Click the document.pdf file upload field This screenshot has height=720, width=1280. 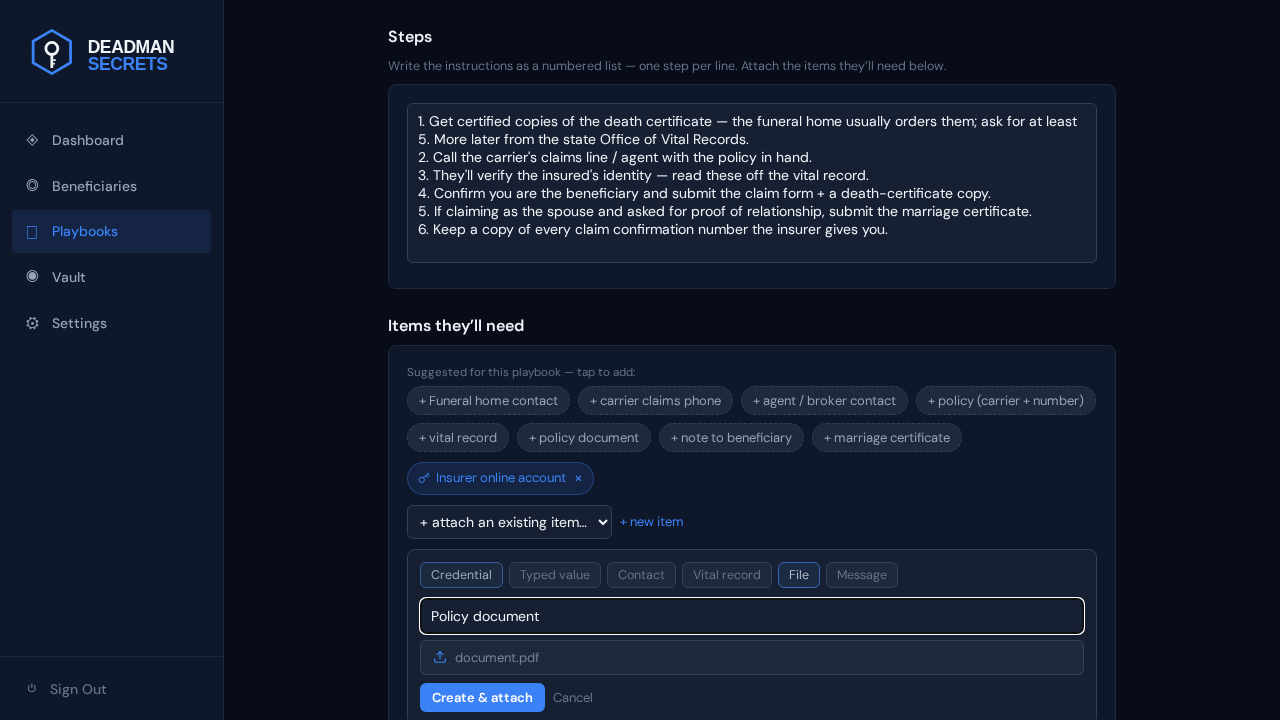[752, 657]
